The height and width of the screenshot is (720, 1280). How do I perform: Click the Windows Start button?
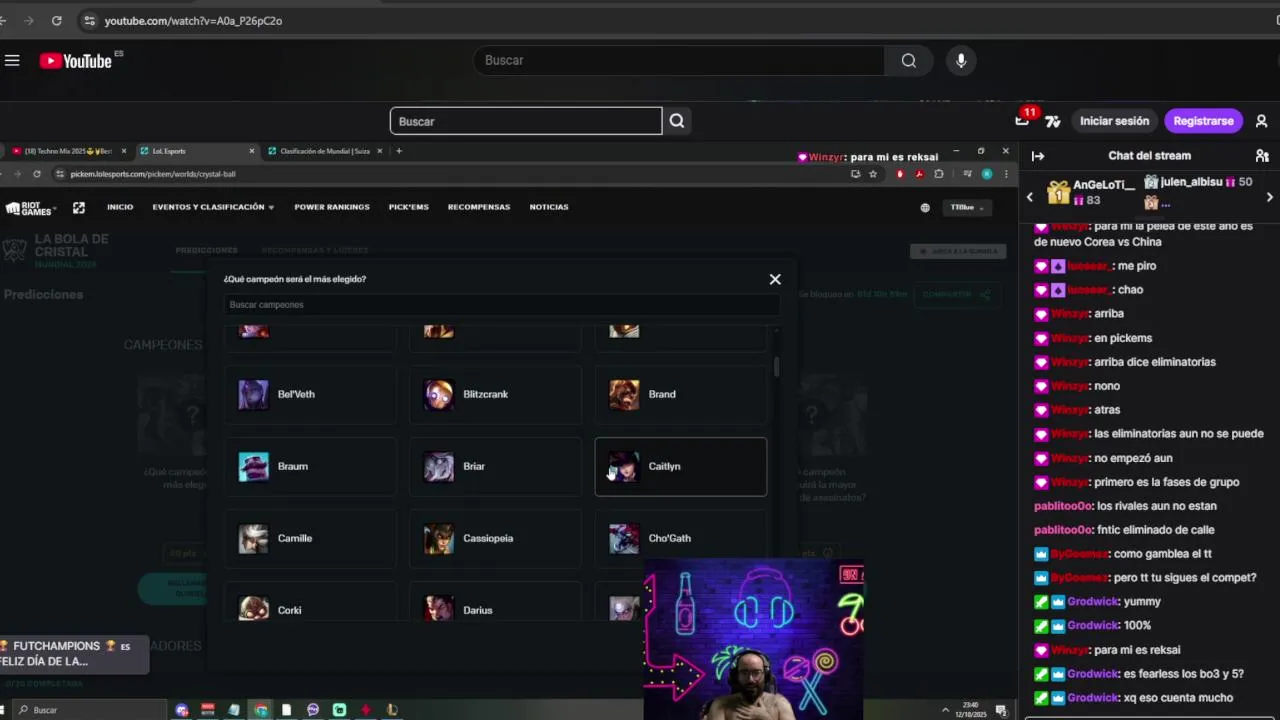pyautogui.click(x=2, y=710)
